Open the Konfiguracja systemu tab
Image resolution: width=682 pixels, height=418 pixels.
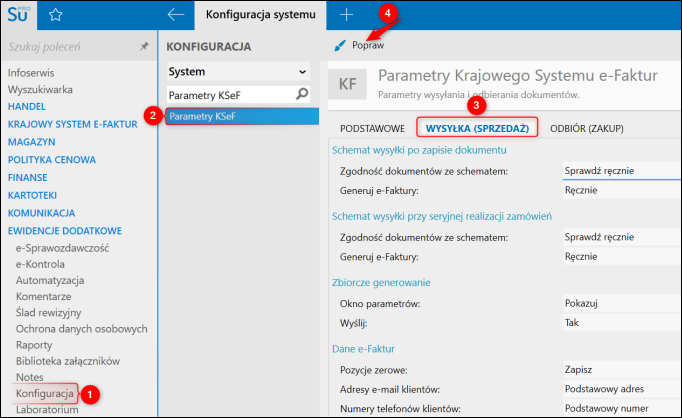(x=260, y=15)
